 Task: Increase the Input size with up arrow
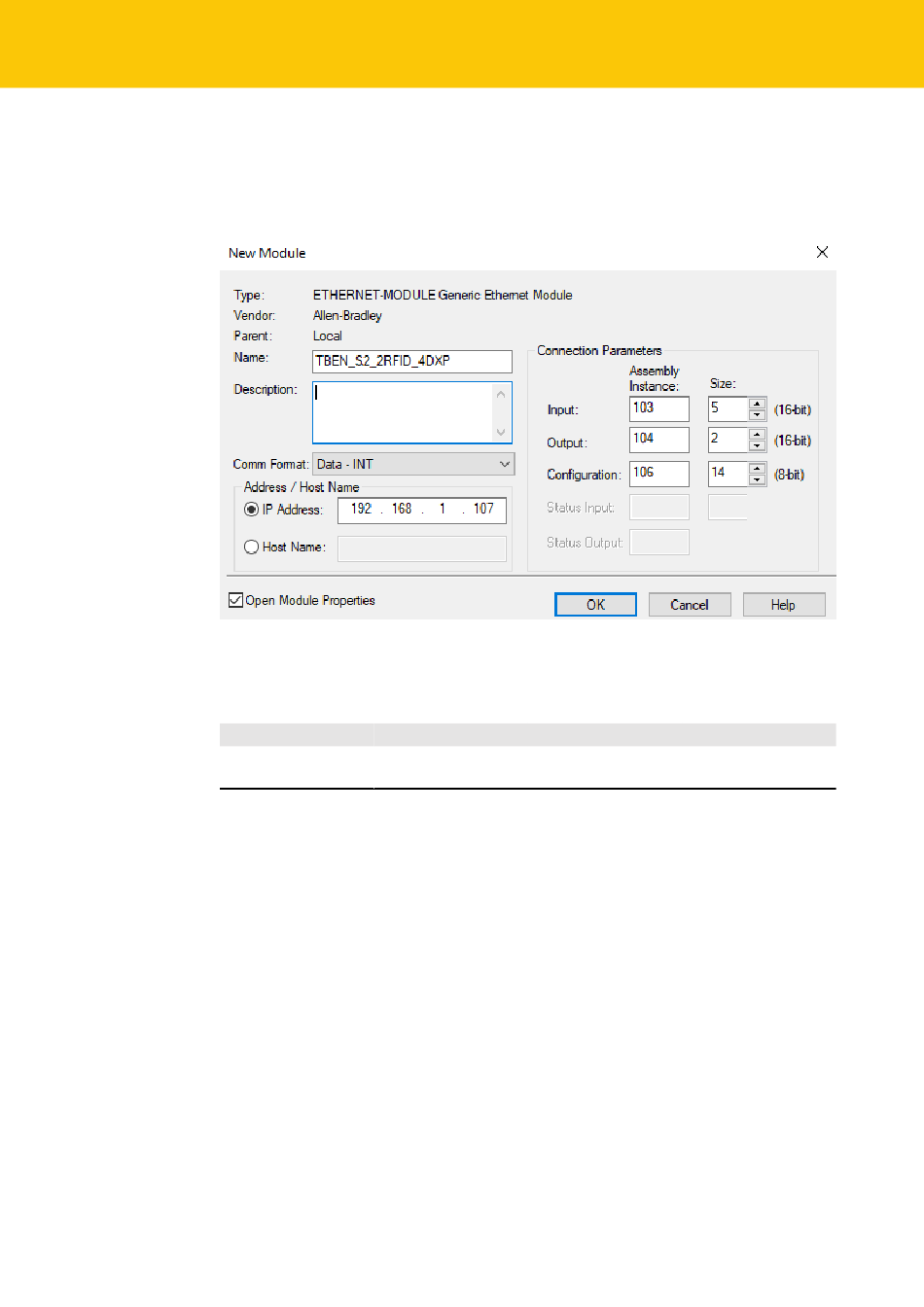pyautogui.click(x=758, y=403)
